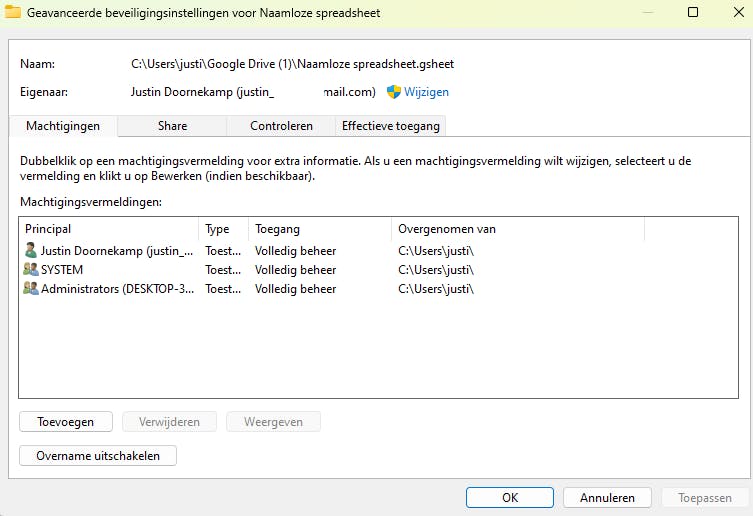Select the group icon beside SYSTEM
The height and width of the screenshot is (516, 753).
(31, 270)
